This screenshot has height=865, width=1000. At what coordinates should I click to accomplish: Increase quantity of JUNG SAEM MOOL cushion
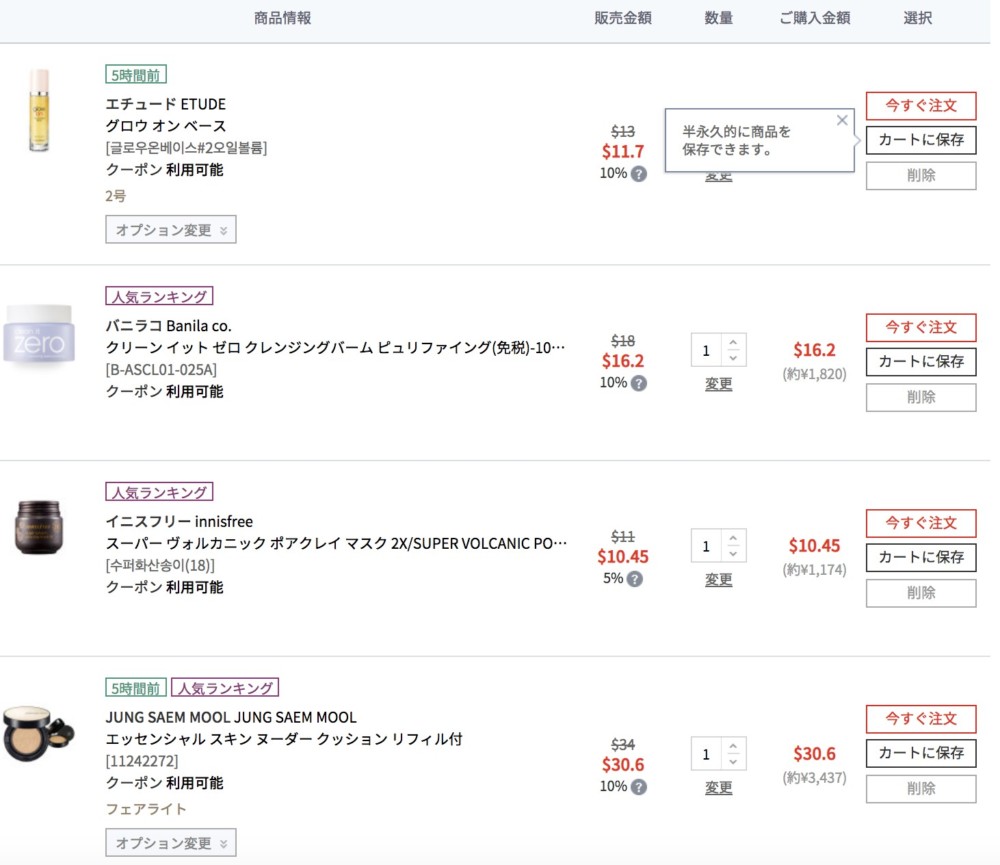point(733,746)
